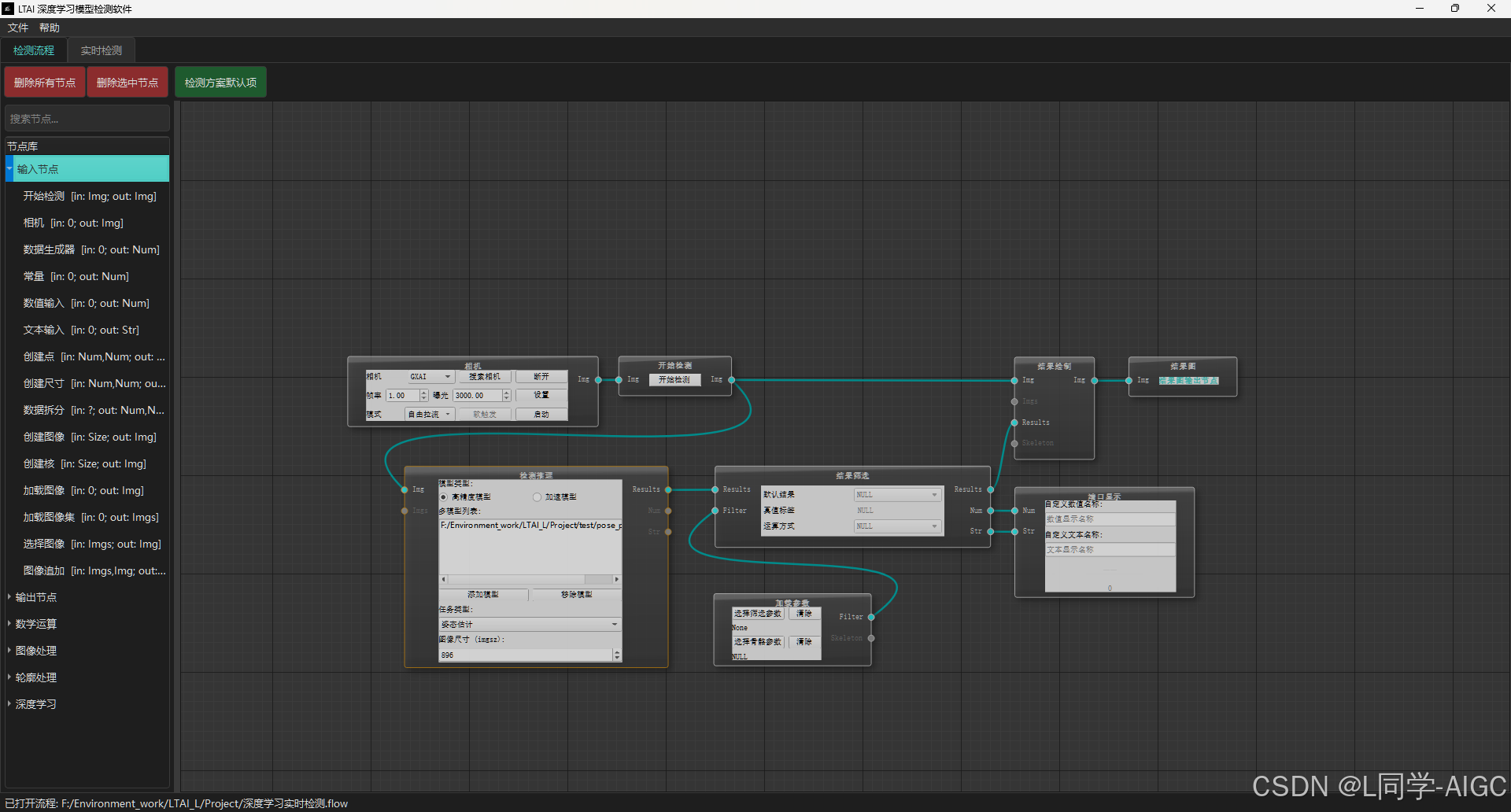Click the Skeleton output port of 加载参数 node
Image resolution: width=1511 pixels, height=812 pixels.
pos(871,638)
